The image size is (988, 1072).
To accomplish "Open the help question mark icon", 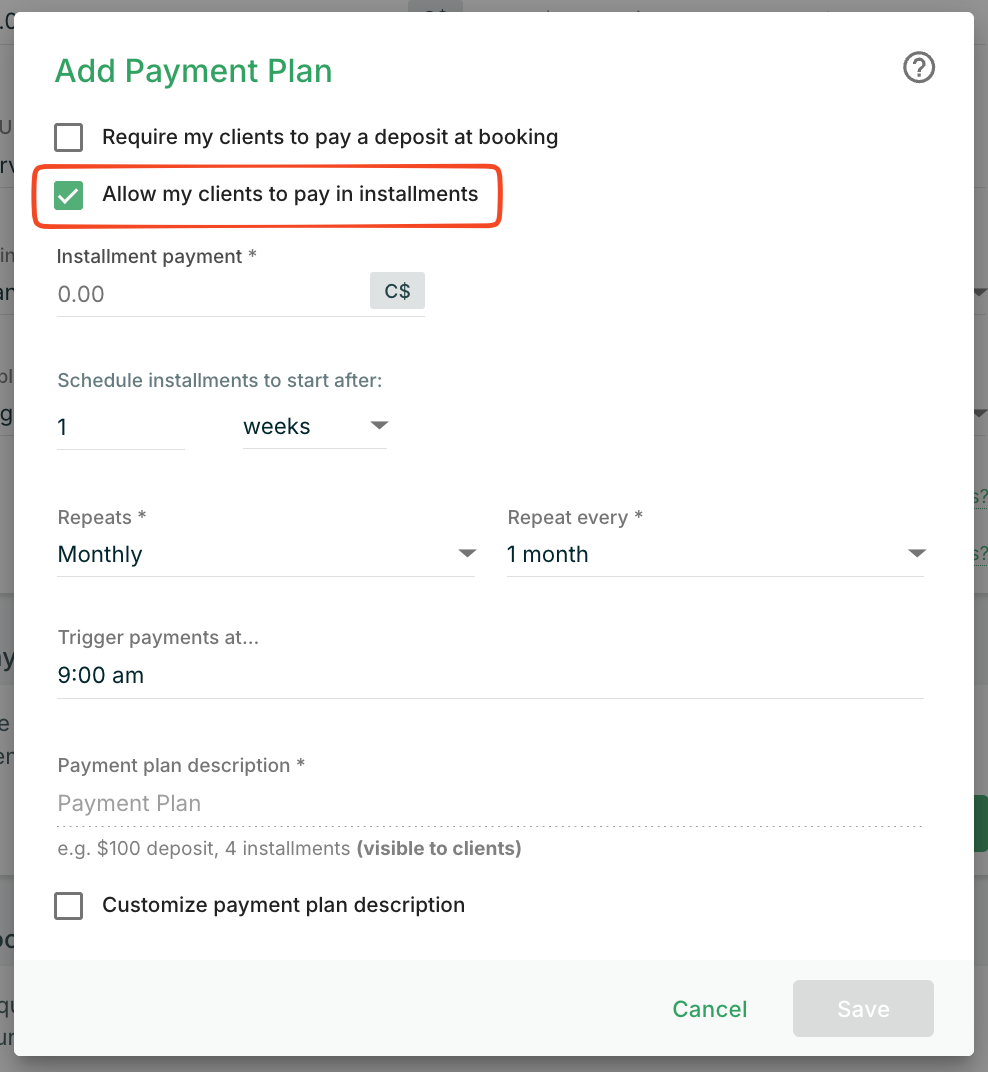I will (918, 68).
